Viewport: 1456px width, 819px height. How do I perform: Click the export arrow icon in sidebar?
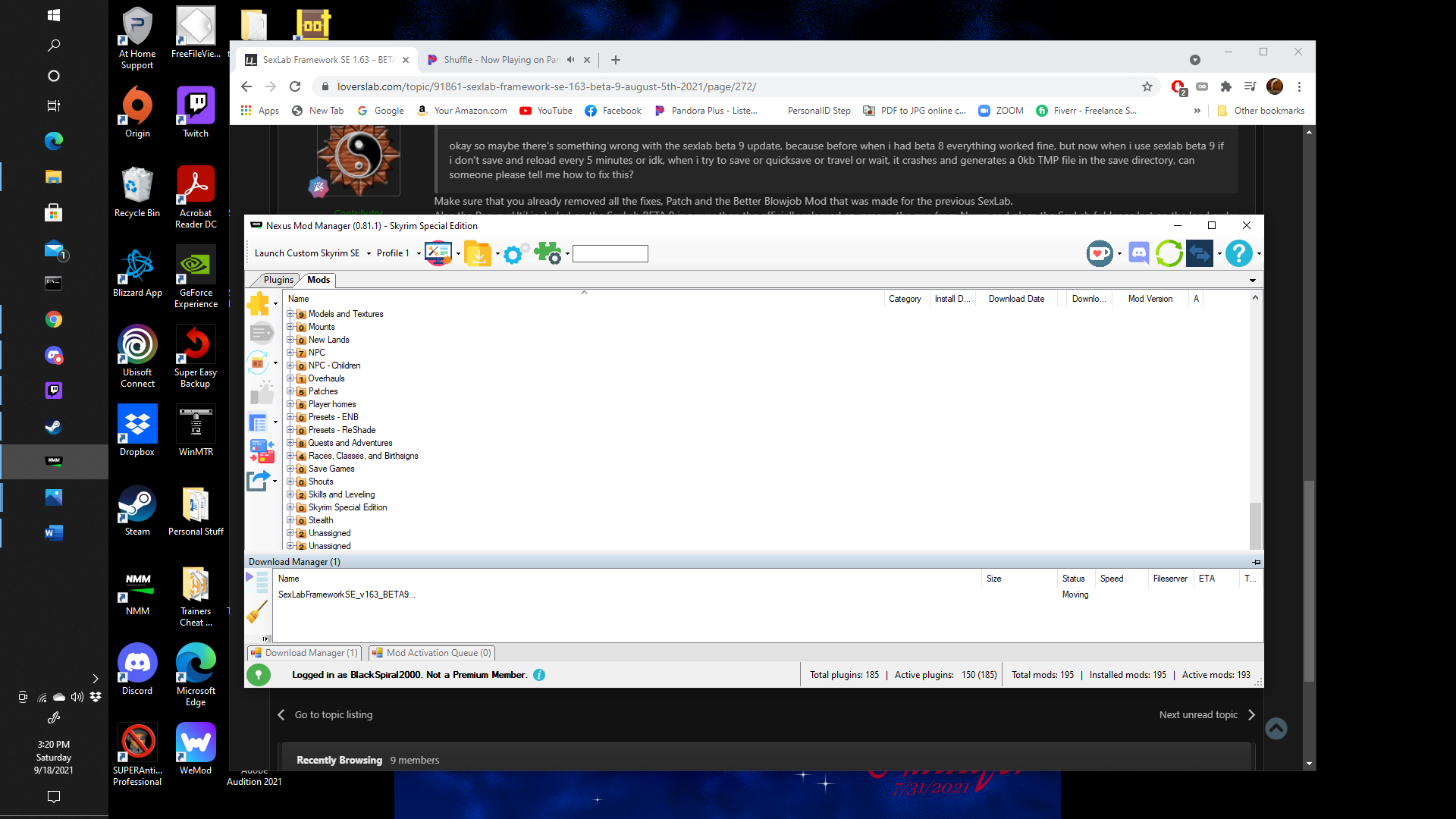[x=258, y=480]
